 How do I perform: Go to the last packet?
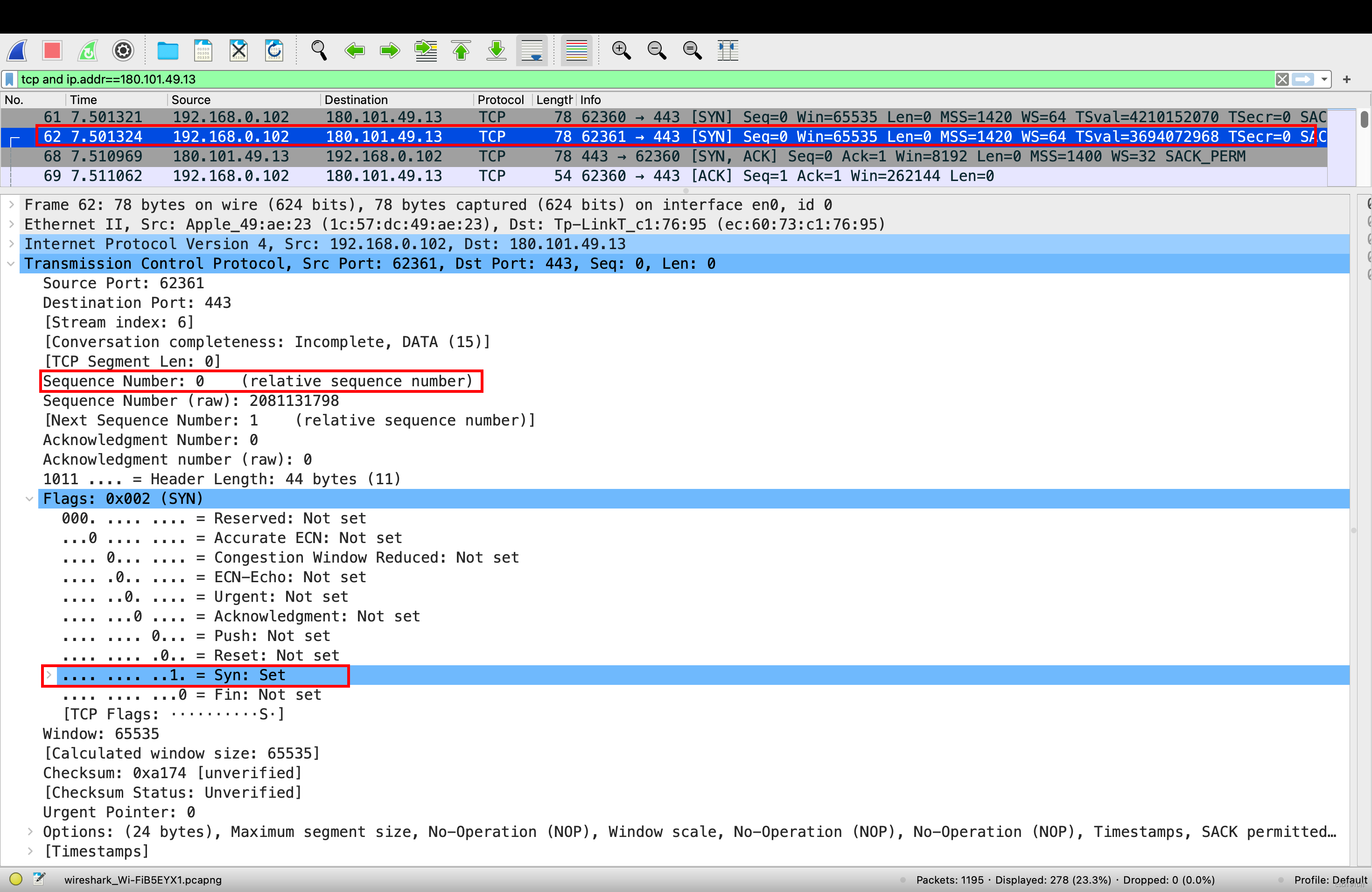(x=496, y=50)
